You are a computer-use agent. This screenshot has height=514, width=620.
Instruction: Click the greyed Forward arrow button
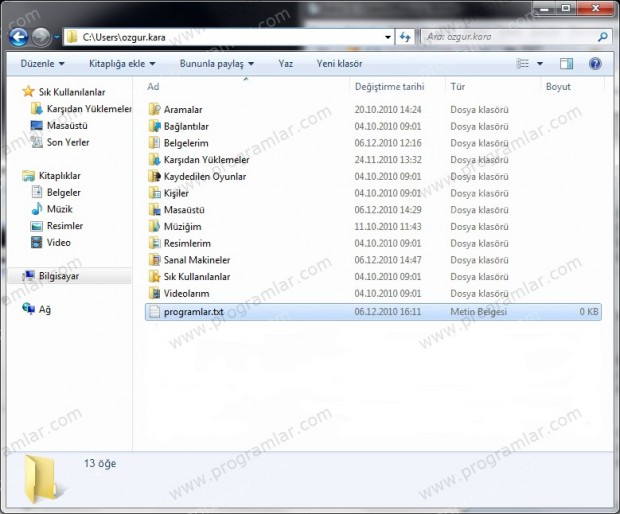pos(41,38)
